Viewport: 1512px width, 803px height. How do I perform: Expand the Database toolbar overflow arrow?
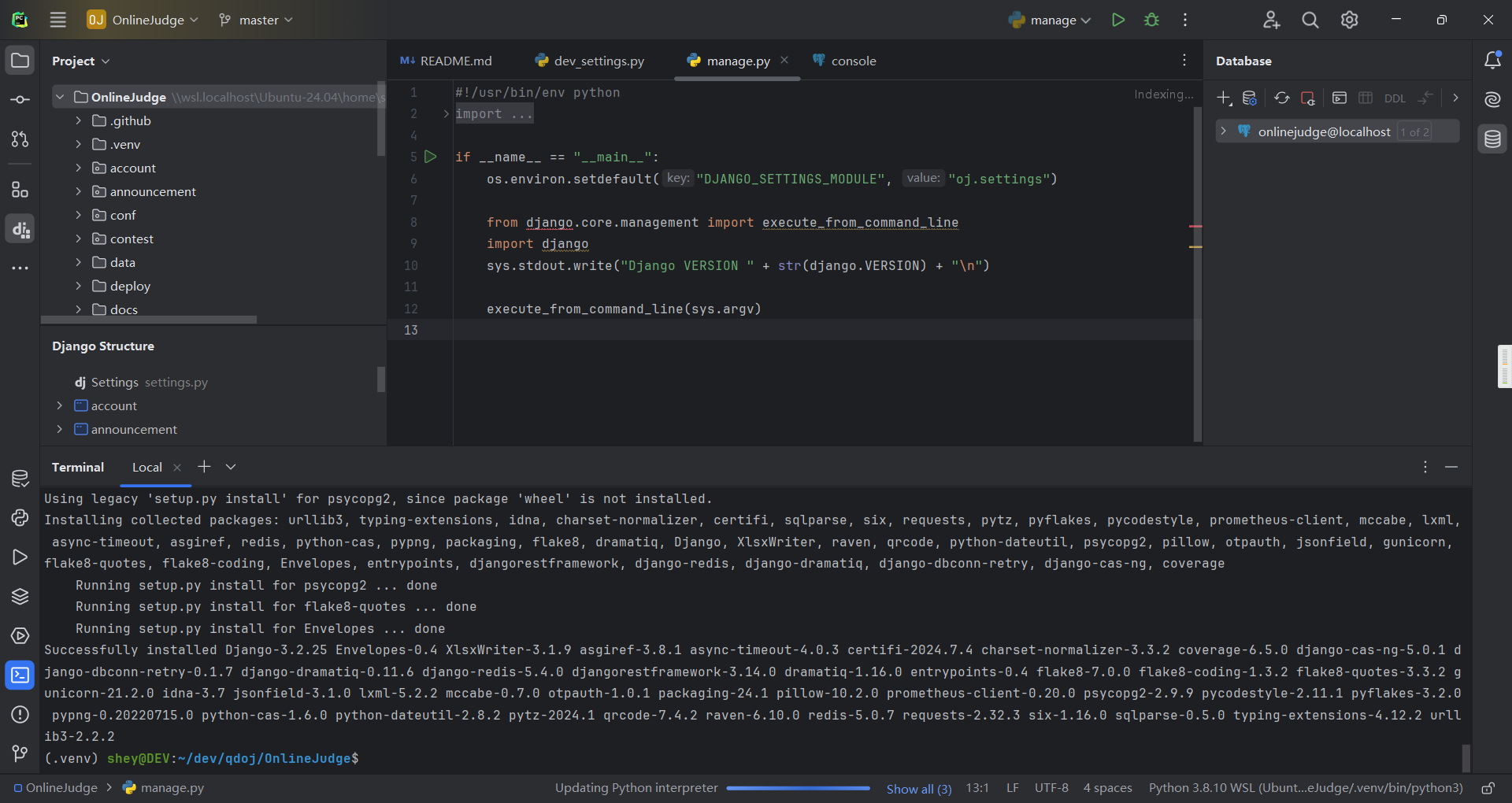click(x=1455, y=98)
